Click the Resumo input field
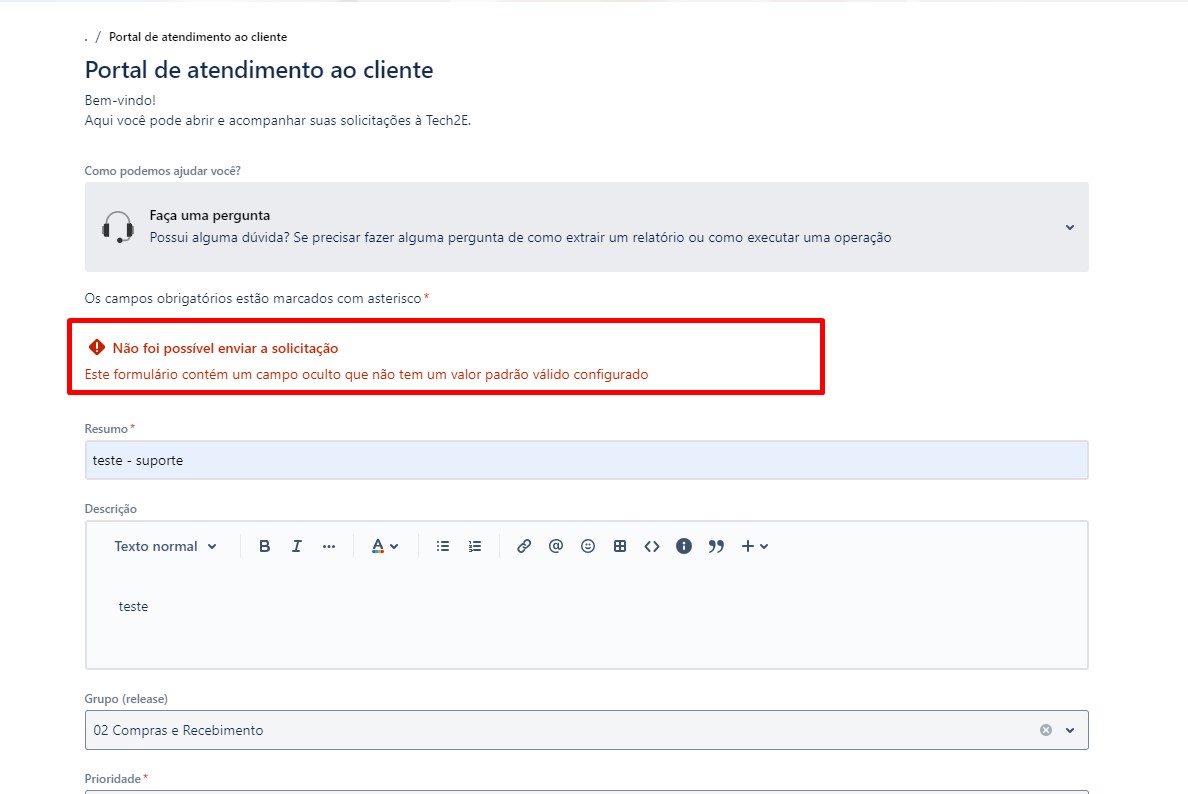 click(x=586, y=460)
